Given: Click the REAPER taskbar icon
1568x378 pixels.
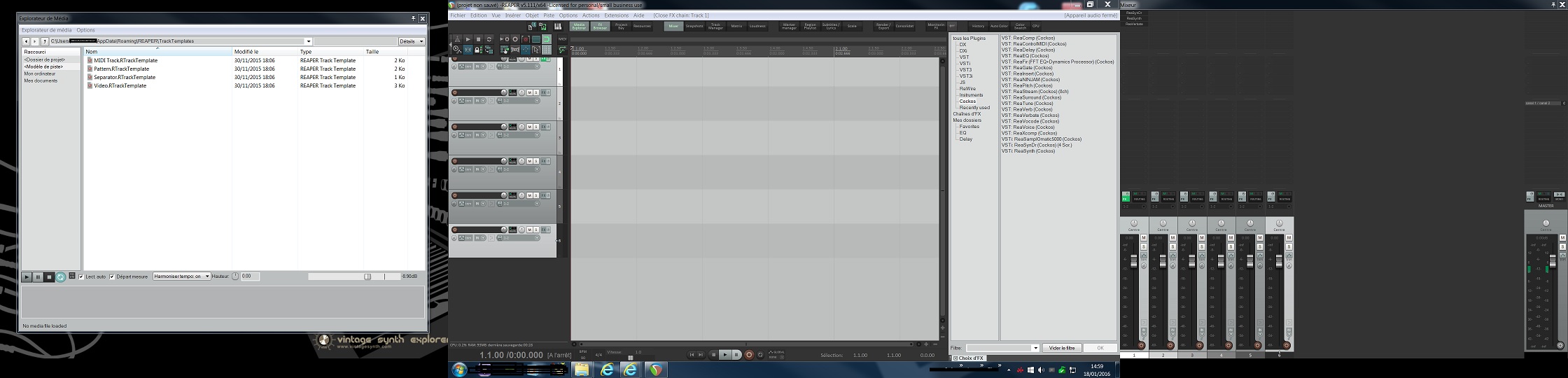Looking at the screenshot, I should click(656, 370).
